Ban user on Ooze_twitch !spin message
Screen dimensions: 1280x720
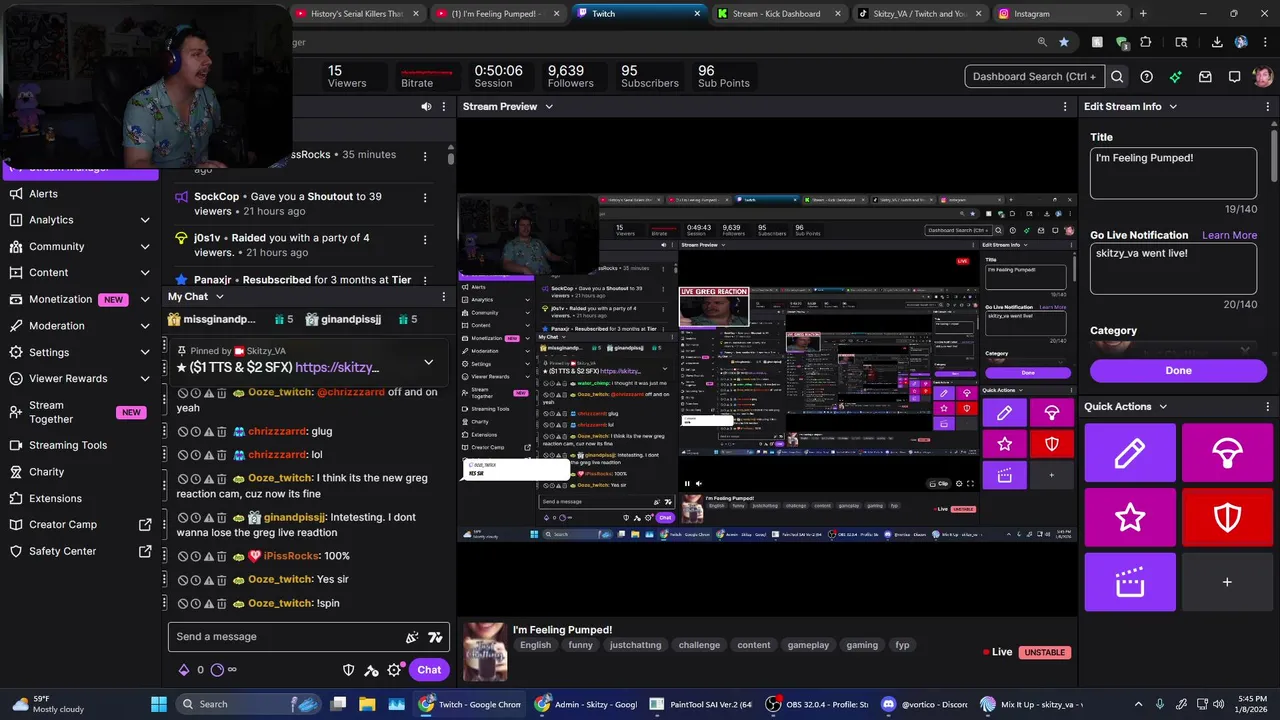[x=183, y=603]
